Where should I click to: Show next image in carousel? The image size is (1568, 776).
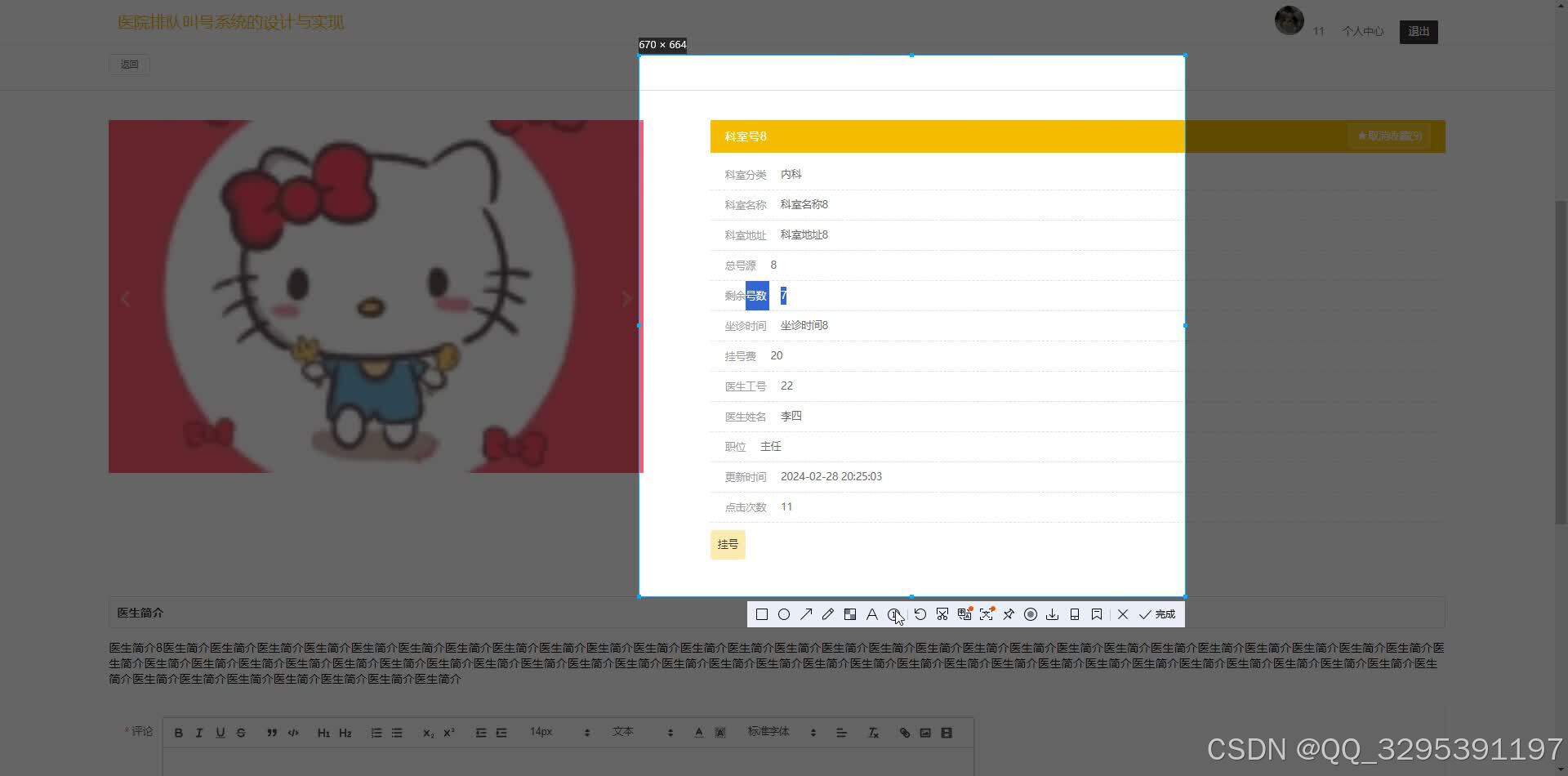(x=627, y=299)
